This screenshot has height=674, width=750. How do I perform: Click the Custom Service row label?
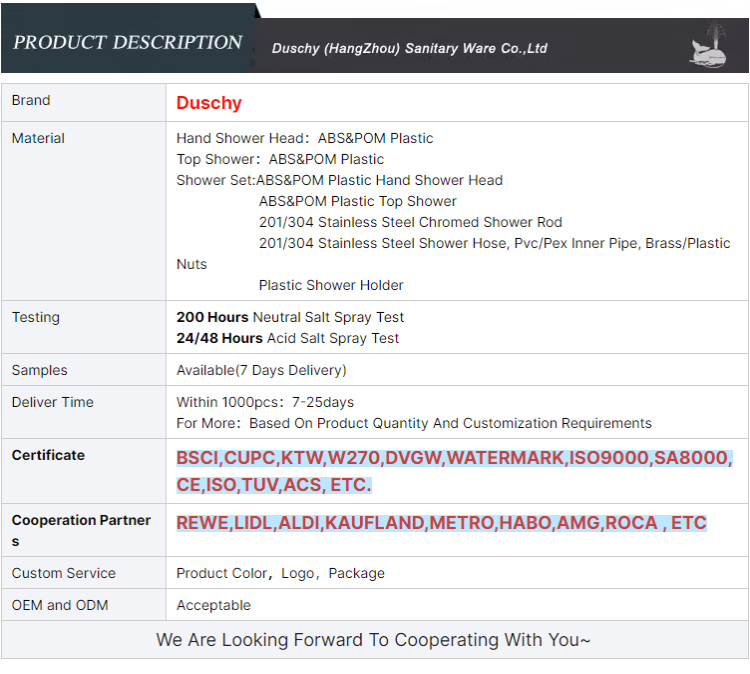(x=64, y=574)
